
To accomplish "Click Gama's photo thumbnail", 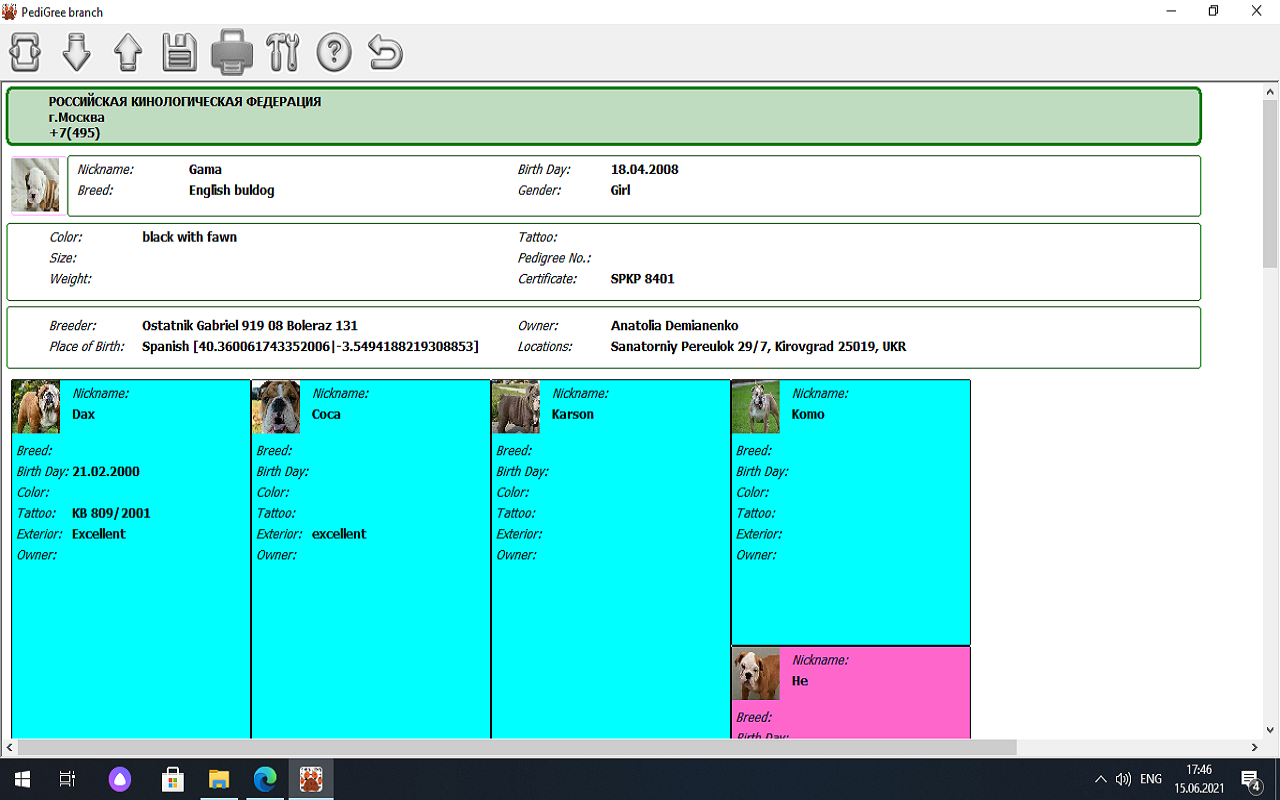I will pos(36,185).
